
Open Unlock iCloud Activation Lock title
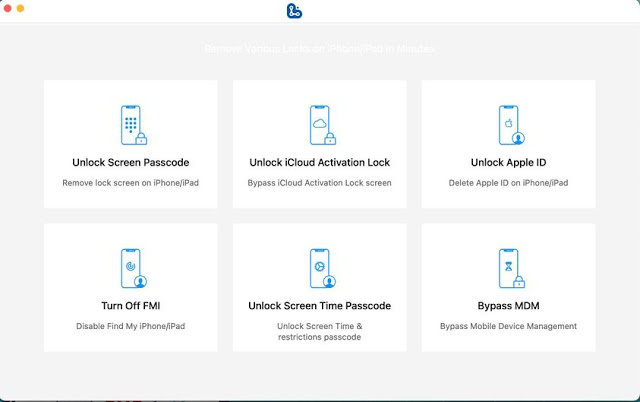pos(320,162)
